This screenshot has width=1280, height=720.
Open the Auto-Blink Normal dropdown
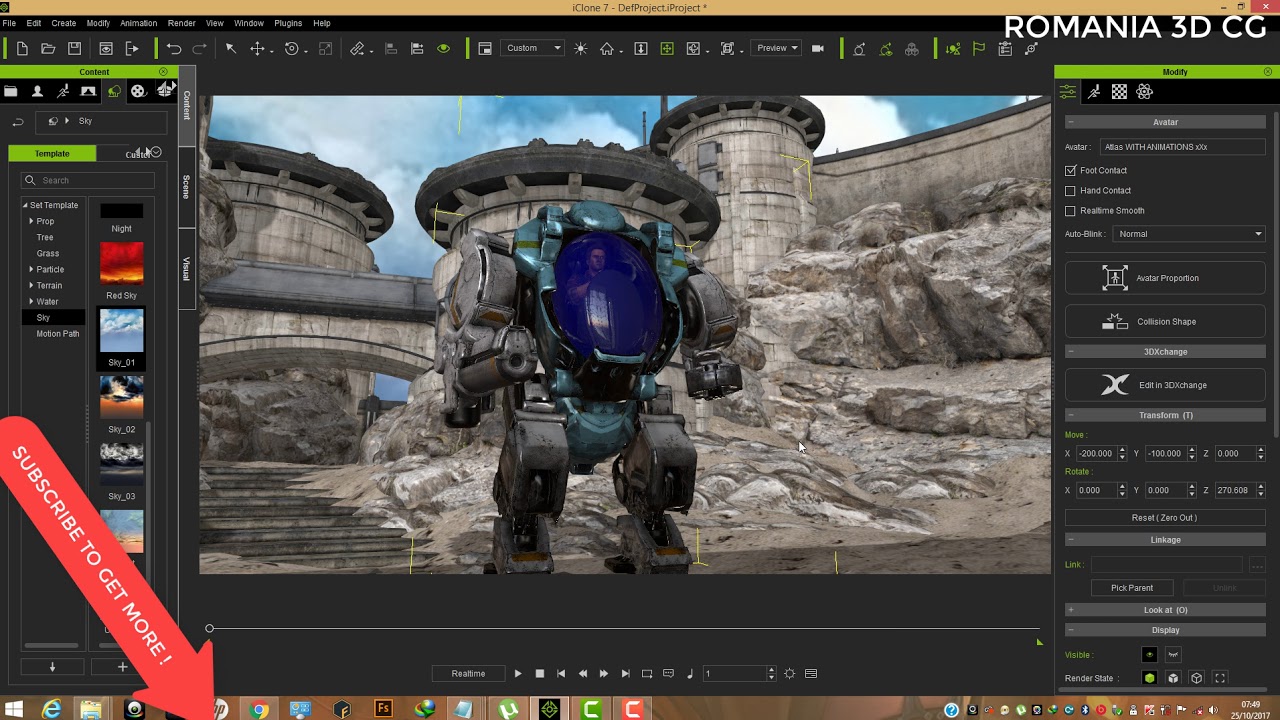pyautogui.click(x=1189, y=234)
